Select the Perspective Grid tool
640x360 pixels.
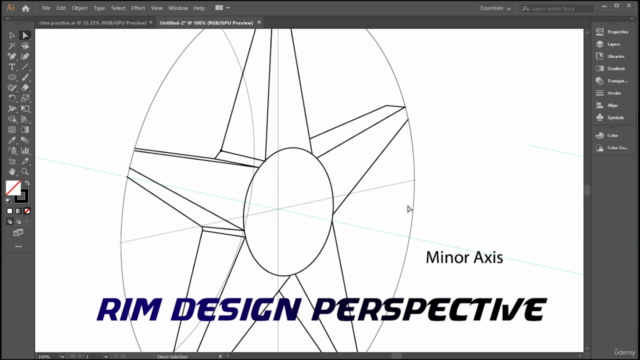click(25, 119)
